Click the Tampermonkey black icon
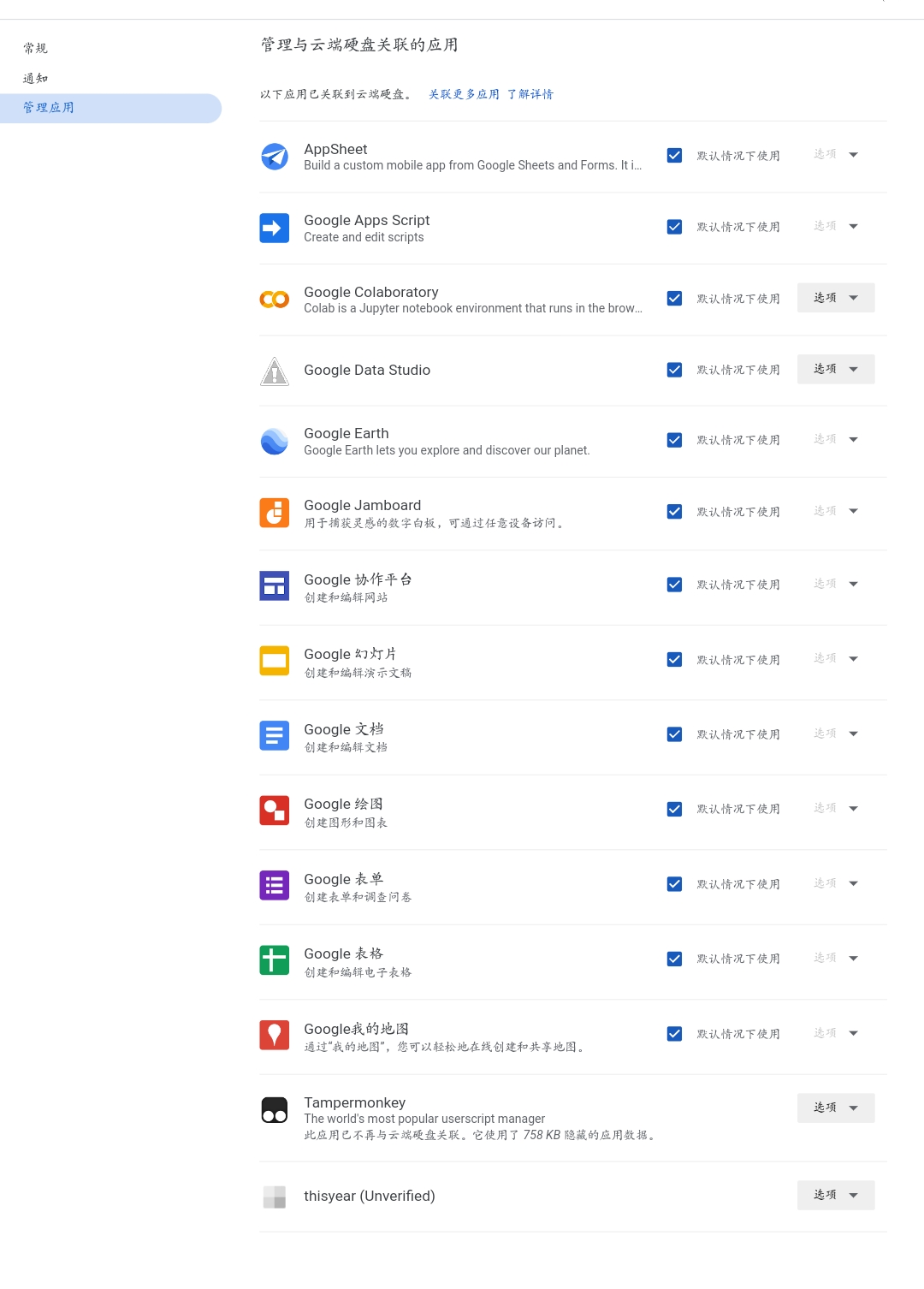The image size is (924, 1289). click(x=275, y=1110)
